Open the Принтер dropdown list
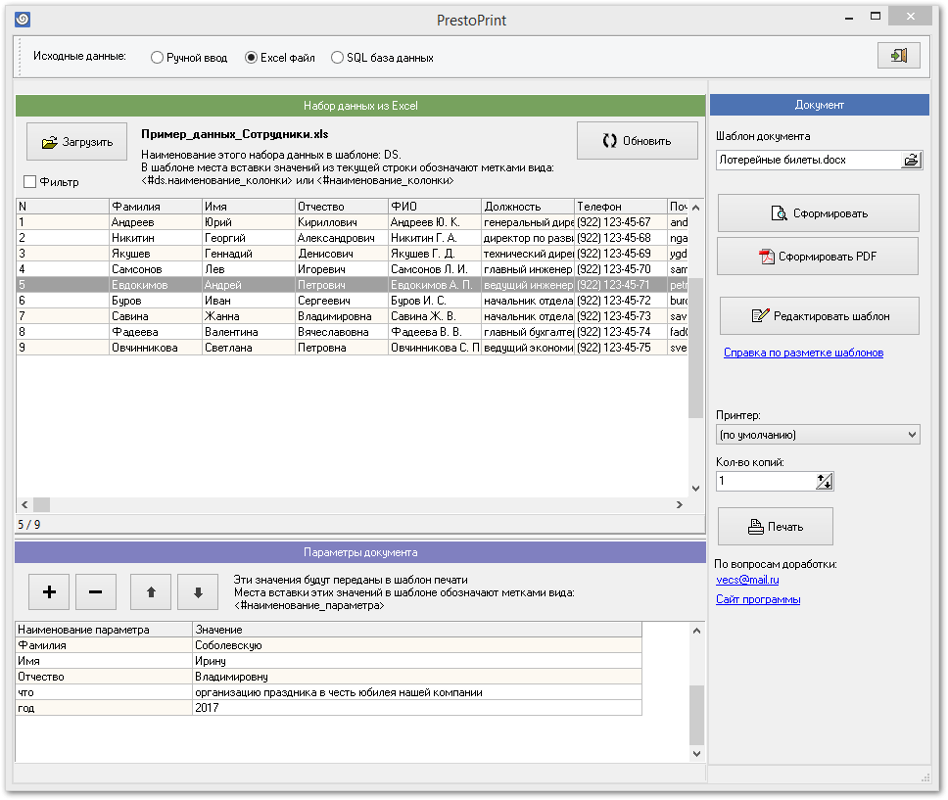 818,435
